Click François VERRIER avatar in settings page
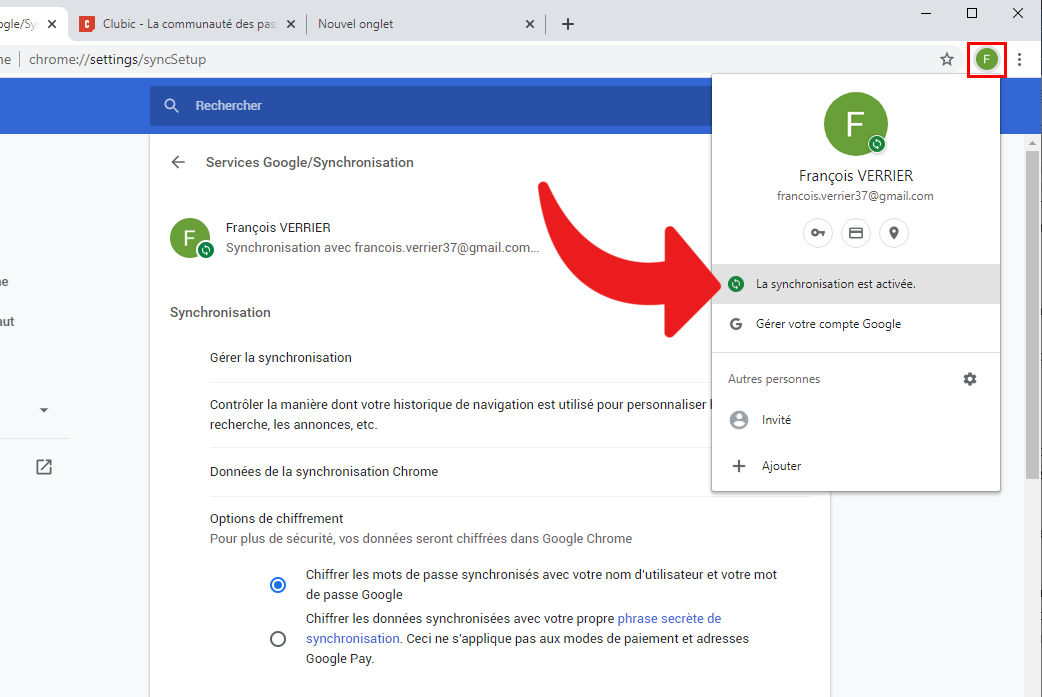Viewport: 1042px width, 697px height. point(191,238)
